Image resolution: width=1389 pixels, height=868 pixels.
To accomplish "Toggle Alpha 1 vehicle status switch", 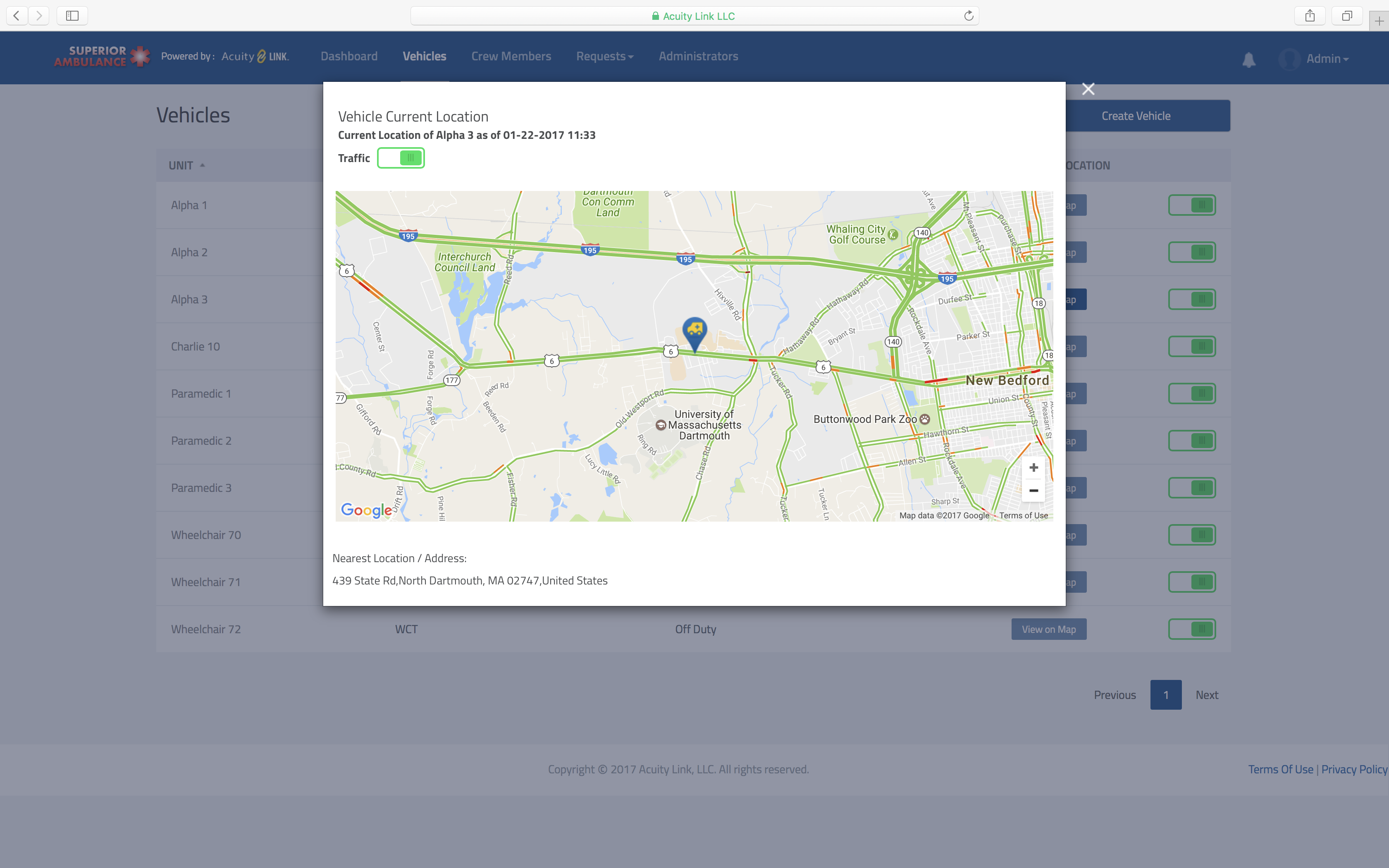I will (x=1191, y=205).
